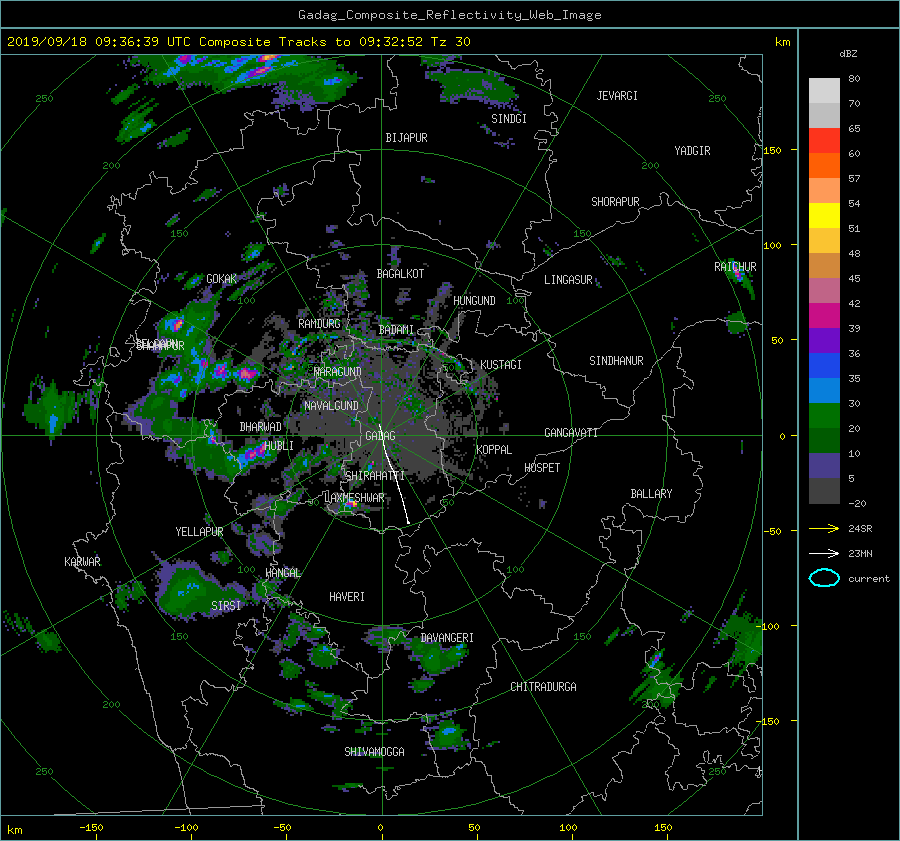Click the RAMDURG city label
This screenshot has width=900, height=841.
coord(319,324)
